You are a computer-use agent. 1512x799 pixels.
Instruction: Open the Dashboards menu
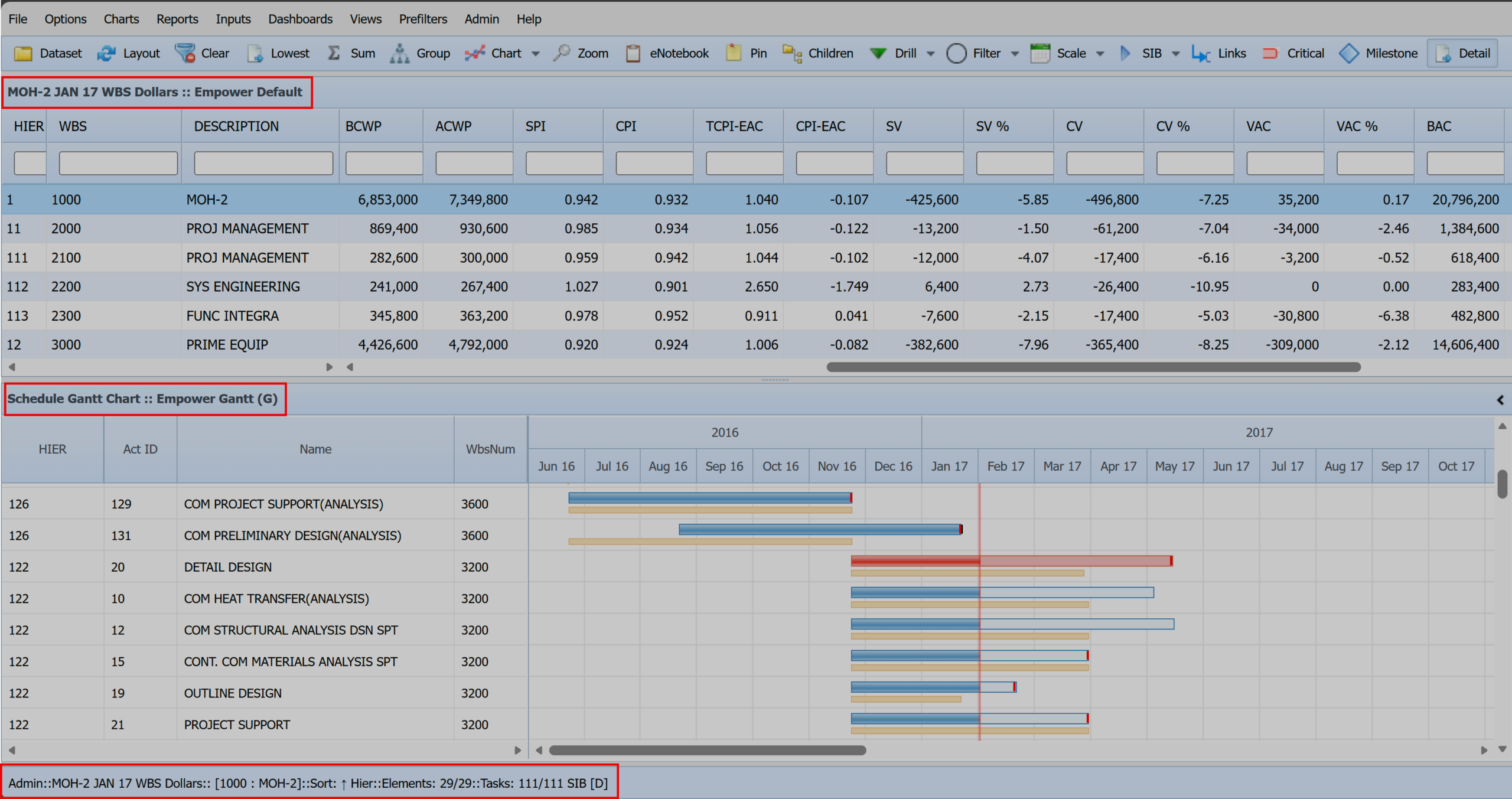300,18
